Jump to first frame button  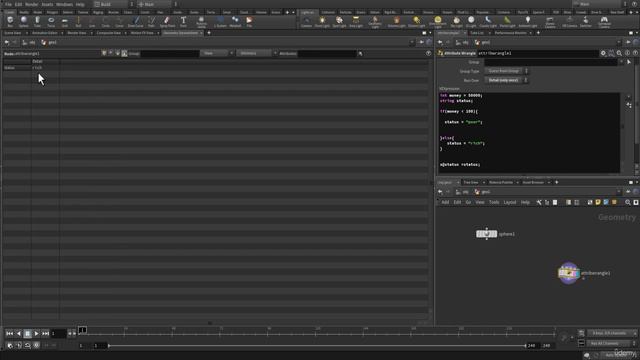[9, 334]
